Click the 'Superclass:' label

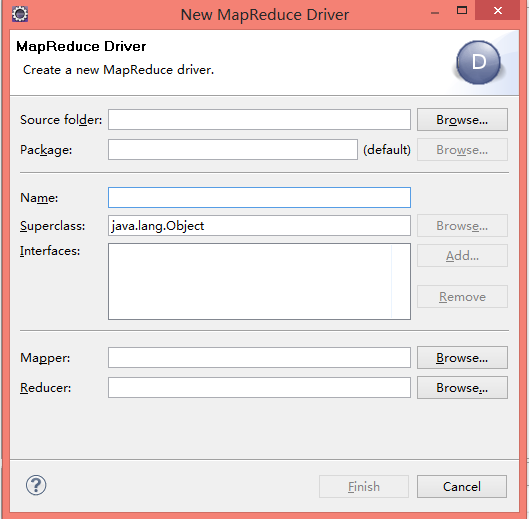[53, 226]
